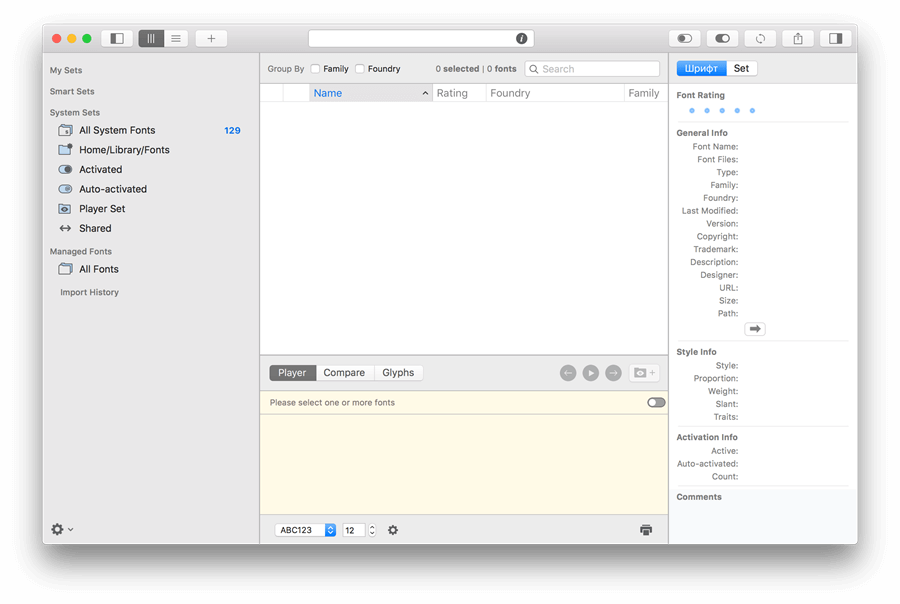The width and height of the screenshot is (900, 604).
Task: Click the My Sets header
Action: click(66, 70)
